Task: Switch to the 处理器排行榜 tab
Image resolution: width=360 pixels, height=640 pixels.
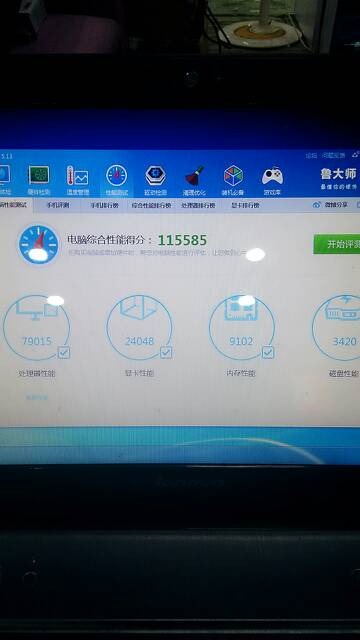Action: tap(198, 205)
